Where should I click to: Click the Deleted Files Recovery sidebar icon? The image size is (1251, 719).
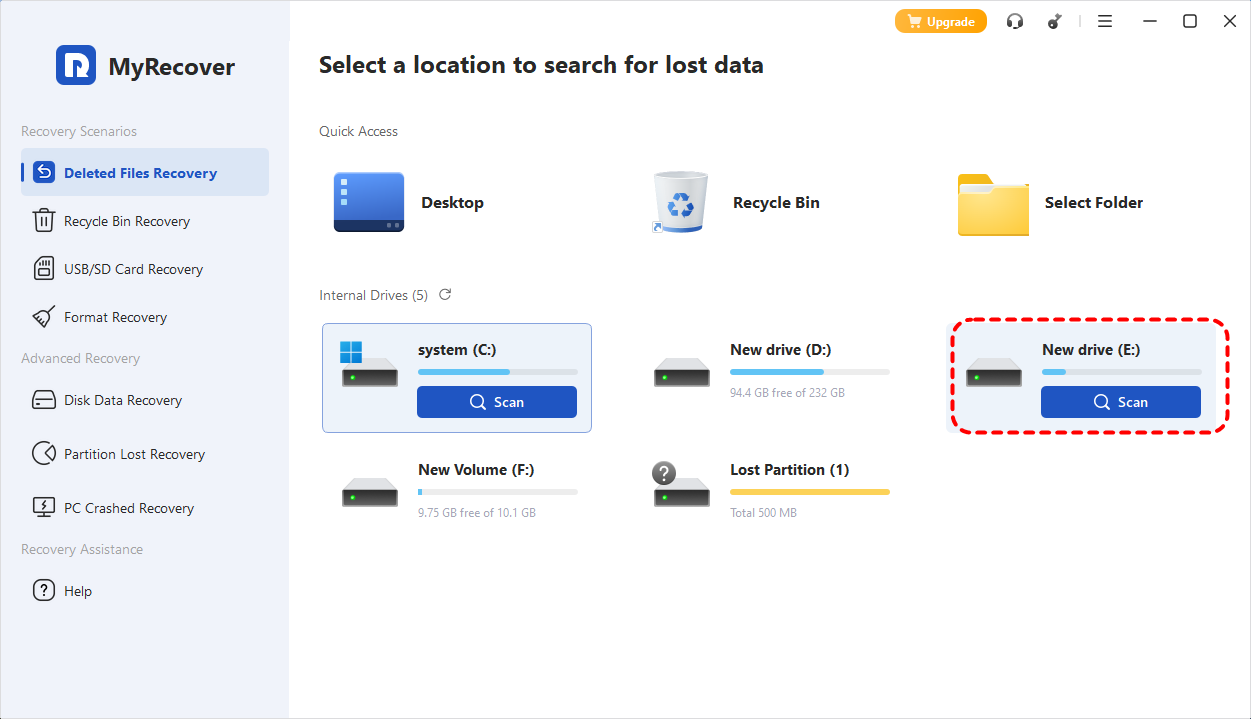(44, 173)
